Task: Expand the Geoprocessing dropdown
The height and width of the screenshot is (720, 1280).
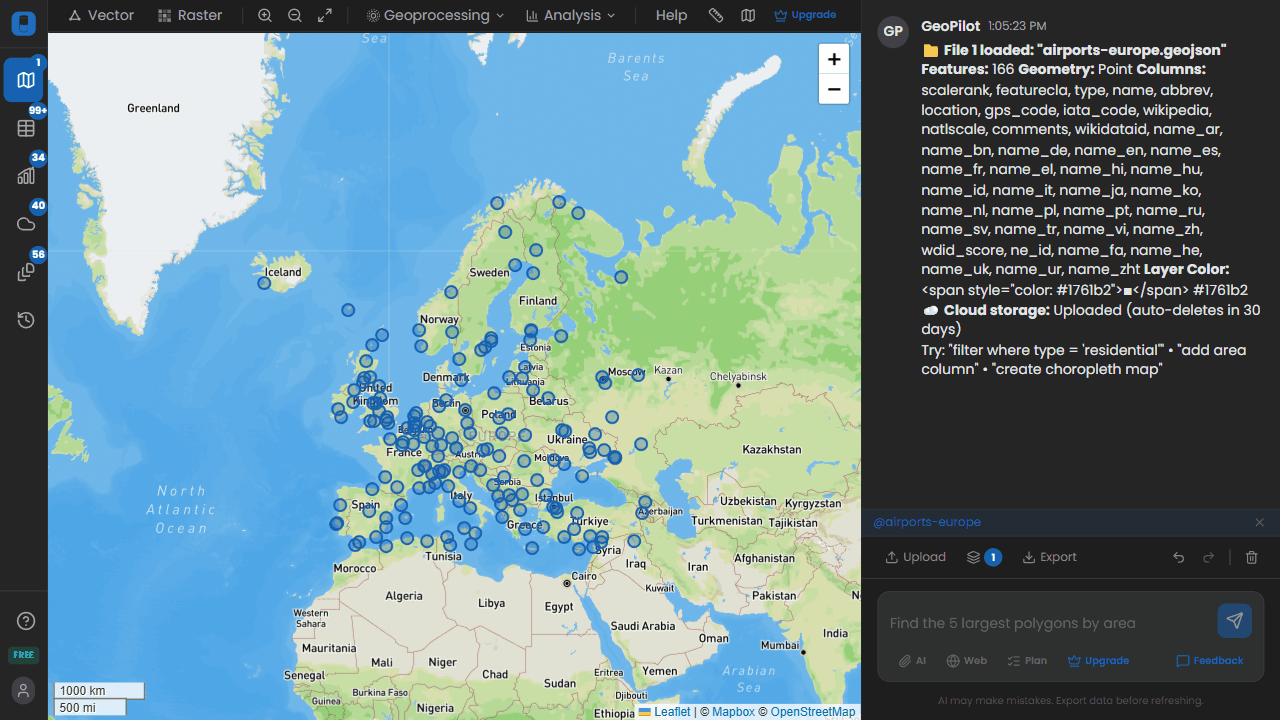Action: [435, 15]
